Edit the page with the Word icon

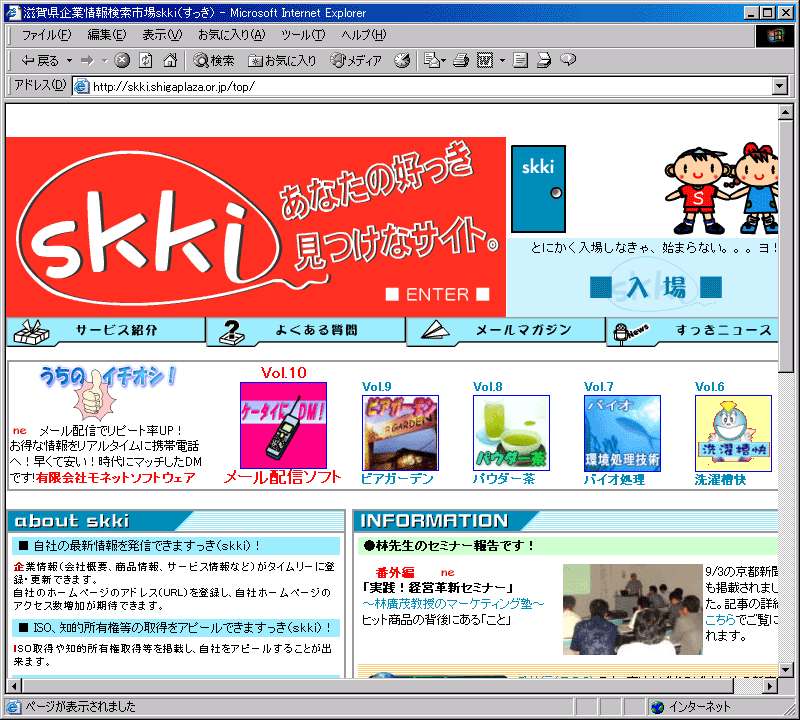[x=485, y=61]
